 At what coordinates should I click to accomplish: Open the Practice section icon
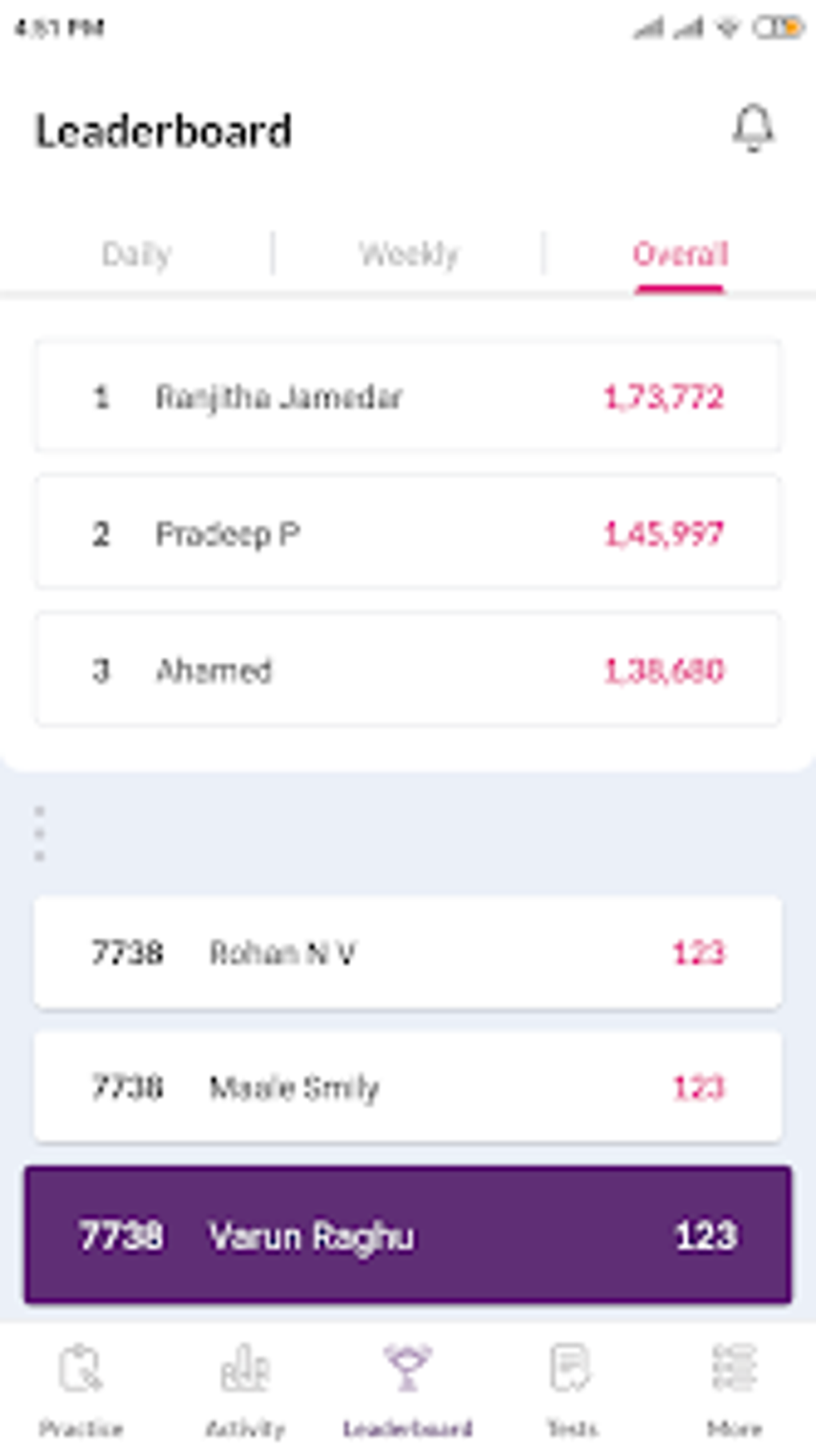pos(80,1370)
